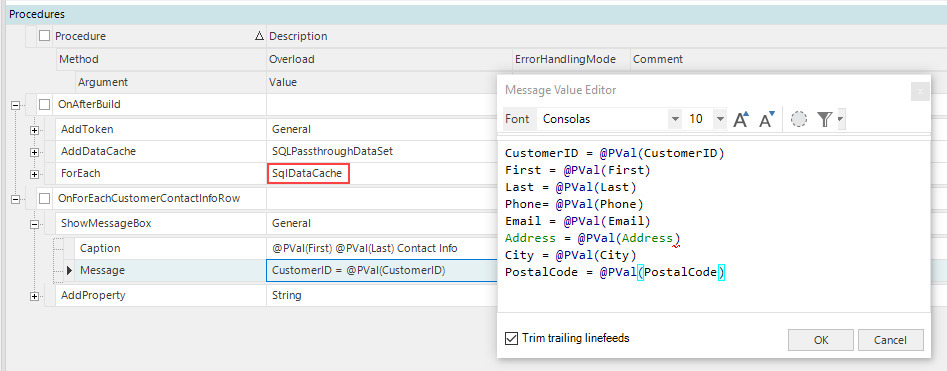Select the ForEach method cell

161,173
